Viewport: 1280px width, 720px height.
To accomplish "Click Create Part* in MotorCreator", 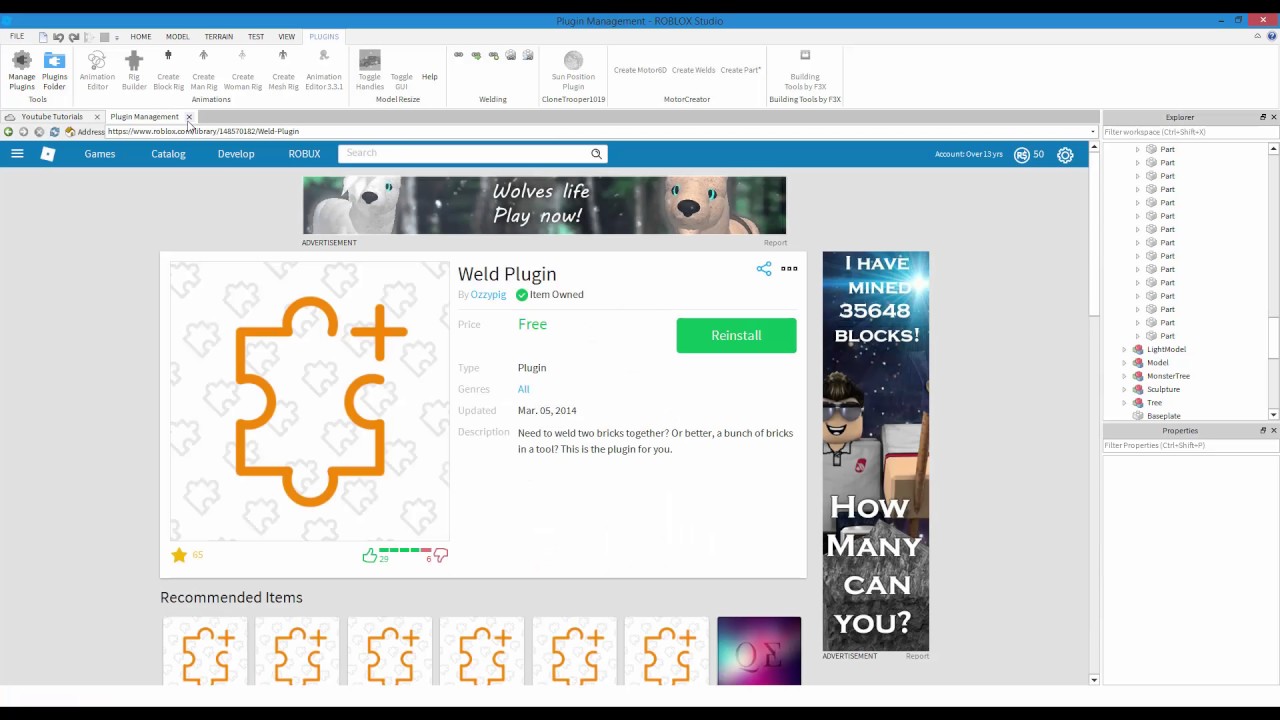I will click(x=741, y=70).
